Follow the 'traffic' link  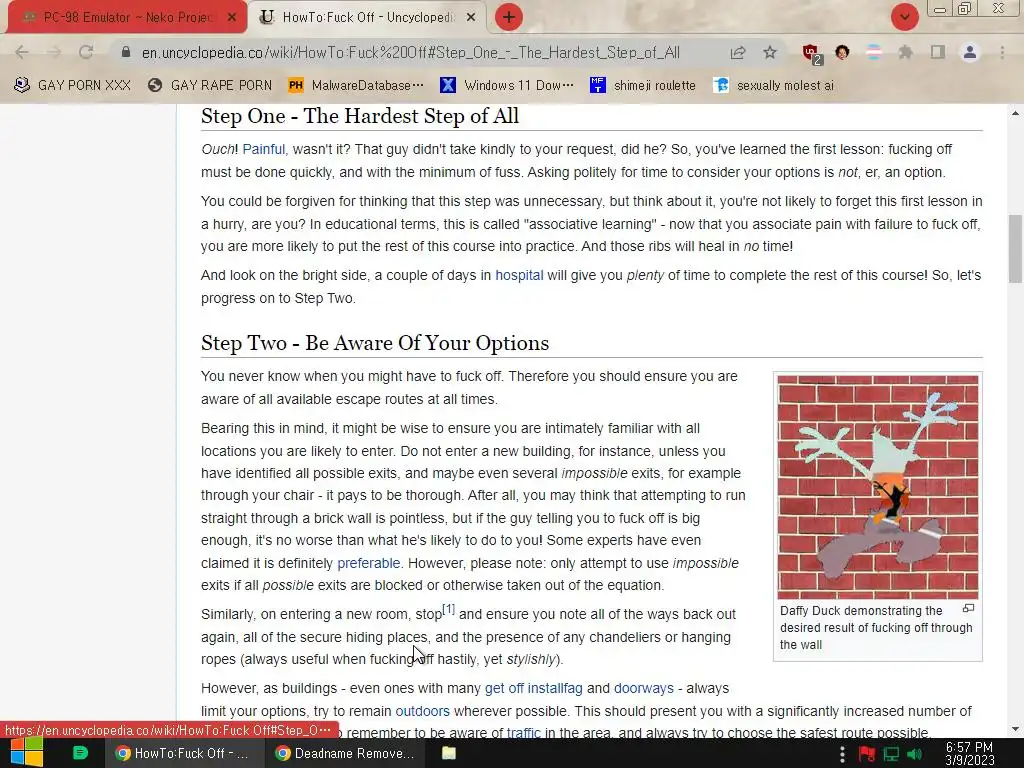pyautogui.click(x=524, y=733)
